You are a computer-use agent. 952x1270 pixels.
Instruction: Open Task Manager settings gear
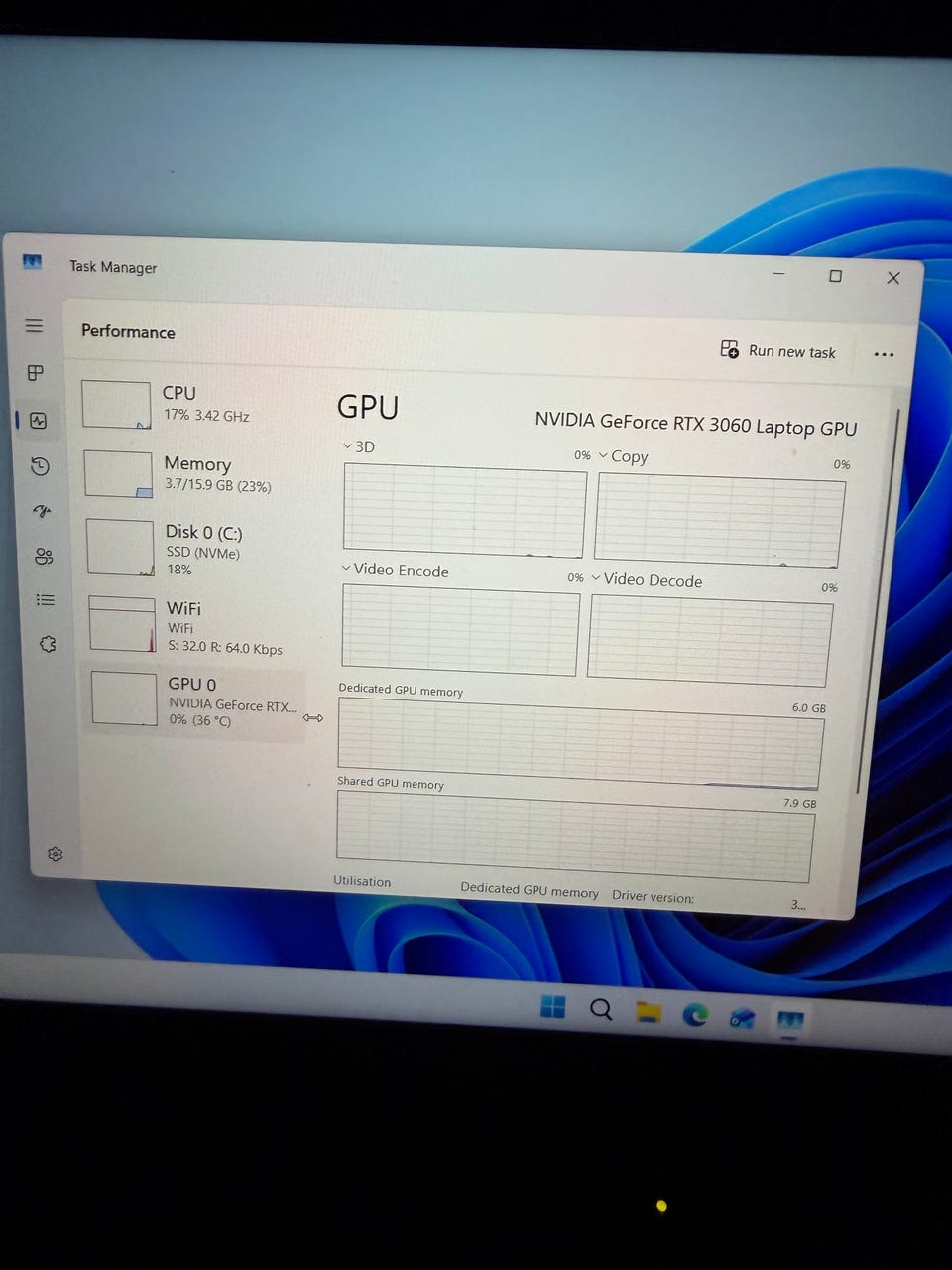coord(56,854)
